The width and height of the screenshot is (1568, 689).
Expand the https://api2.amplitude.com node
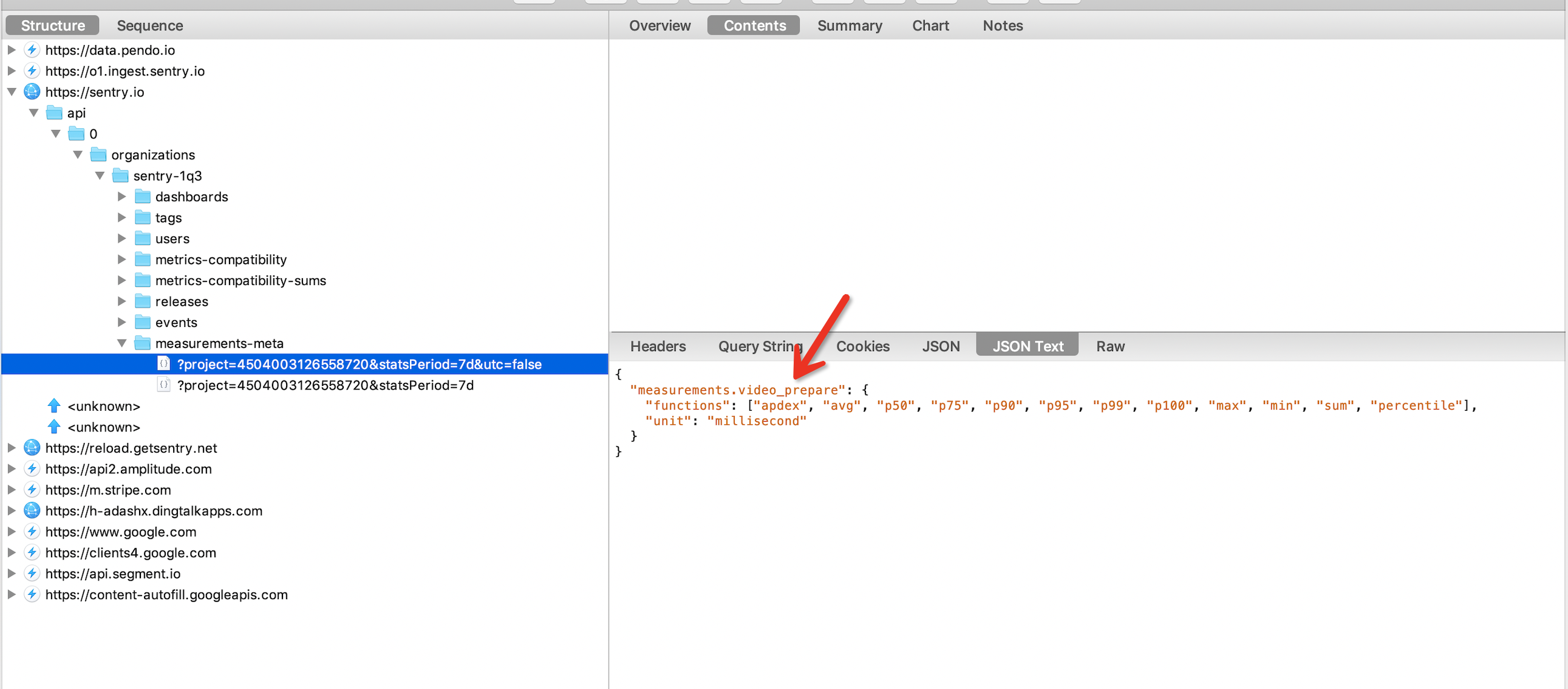(x=12, y=468)
